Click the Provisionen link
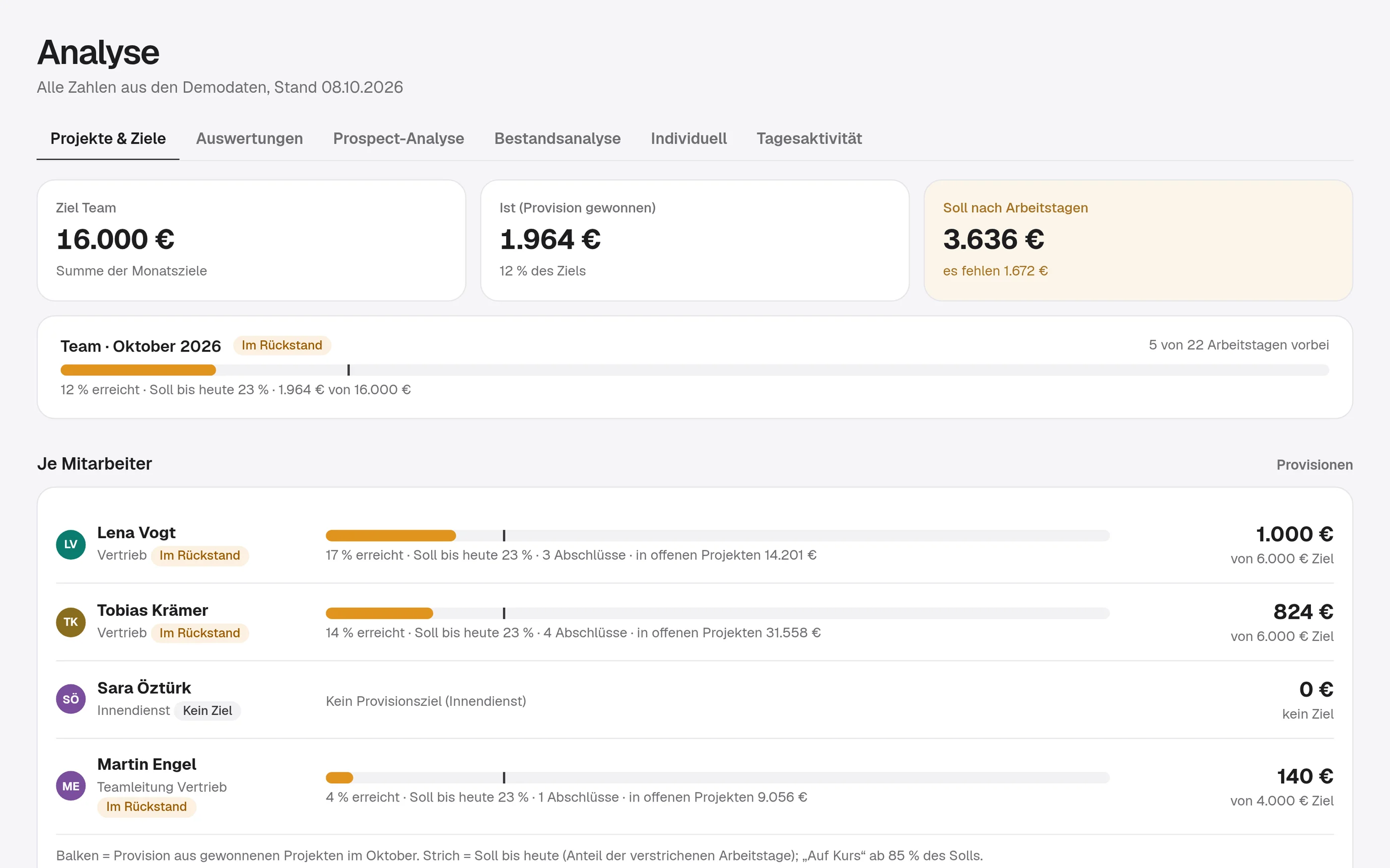Image resolution: width=1390 pixels, height=868 pixels. click(x=1314, y=464)
